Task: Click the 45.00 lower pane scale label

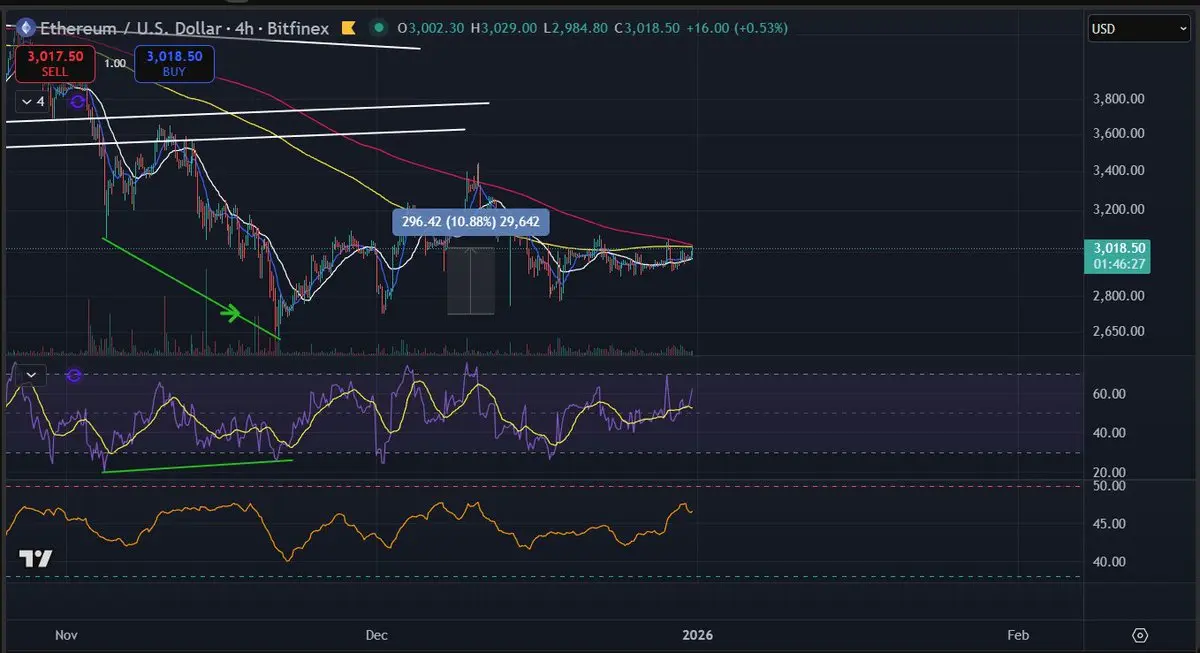Action: pos(1109,523)
